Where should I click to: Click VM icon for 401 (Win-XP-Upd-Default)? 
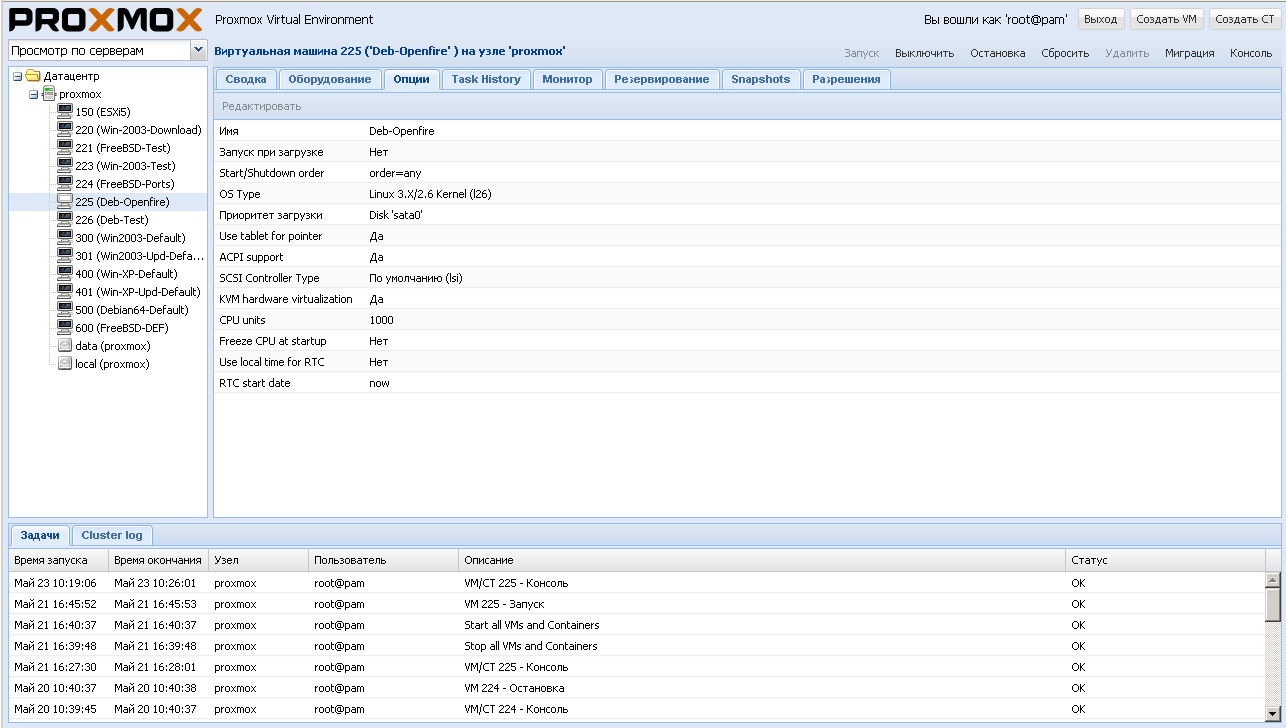pyautogui.click(x=65, y=292)
